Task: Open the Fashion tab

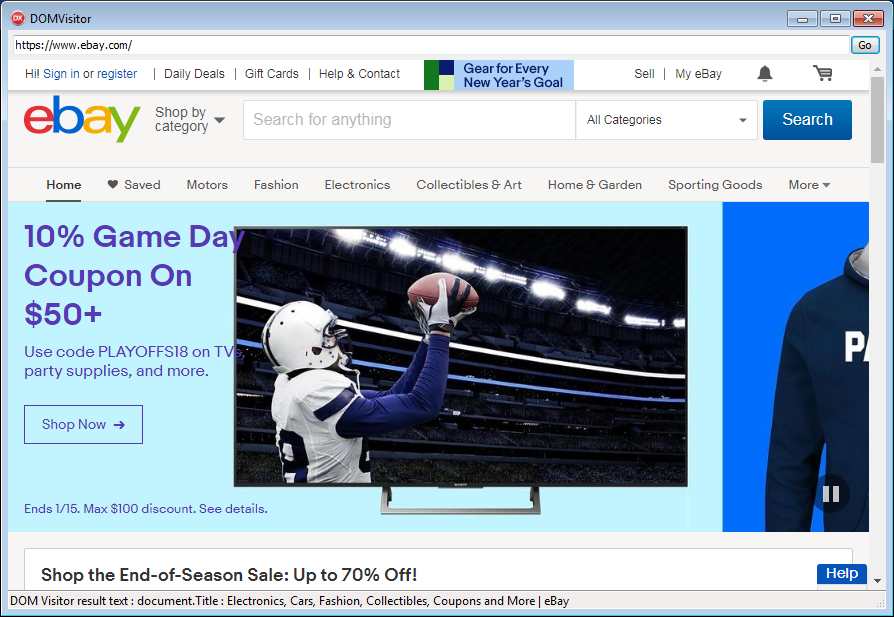Action: (276, 185)
